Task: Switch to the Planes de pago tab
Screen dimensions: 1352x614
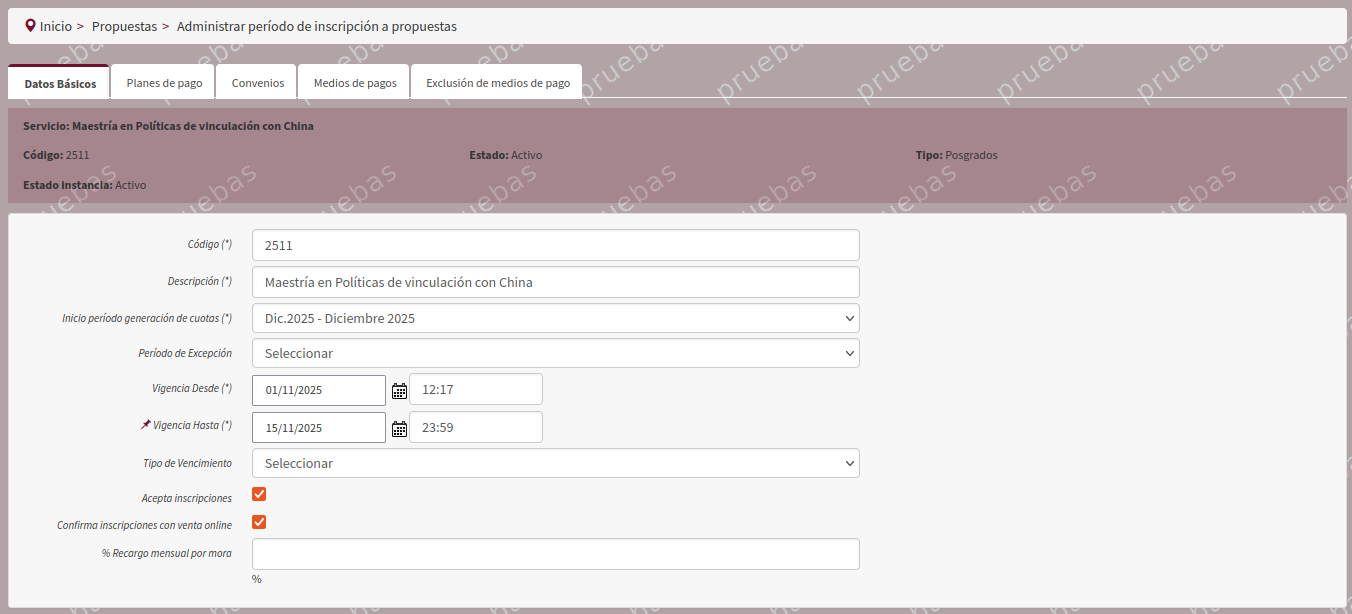Action: tap(164, 83)
